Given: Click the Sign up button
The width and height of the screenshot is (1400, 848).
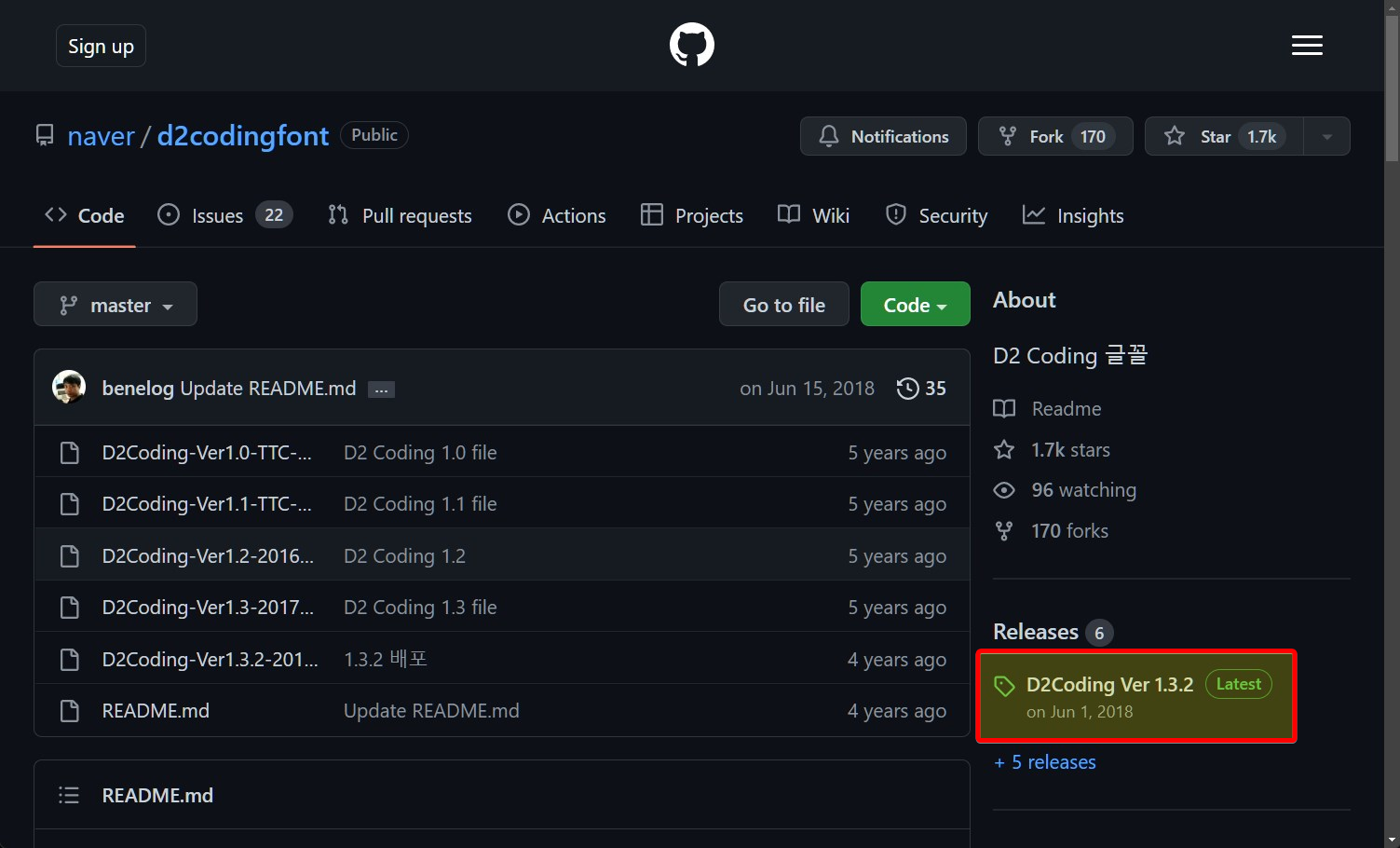Looking at the screenshot, I should [x=101, y=46].
